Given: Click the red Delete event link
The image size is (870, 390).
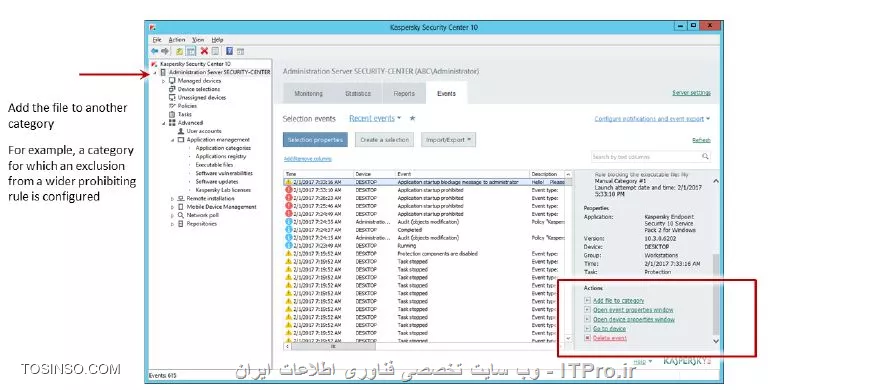Looking at the screenshot, I should (610, 338).
